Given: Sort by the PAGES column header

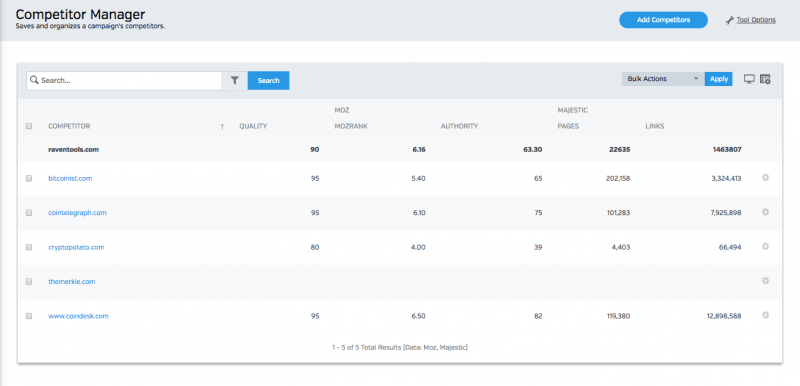Looking at the screenshot, I should click(x=568, y=126).
